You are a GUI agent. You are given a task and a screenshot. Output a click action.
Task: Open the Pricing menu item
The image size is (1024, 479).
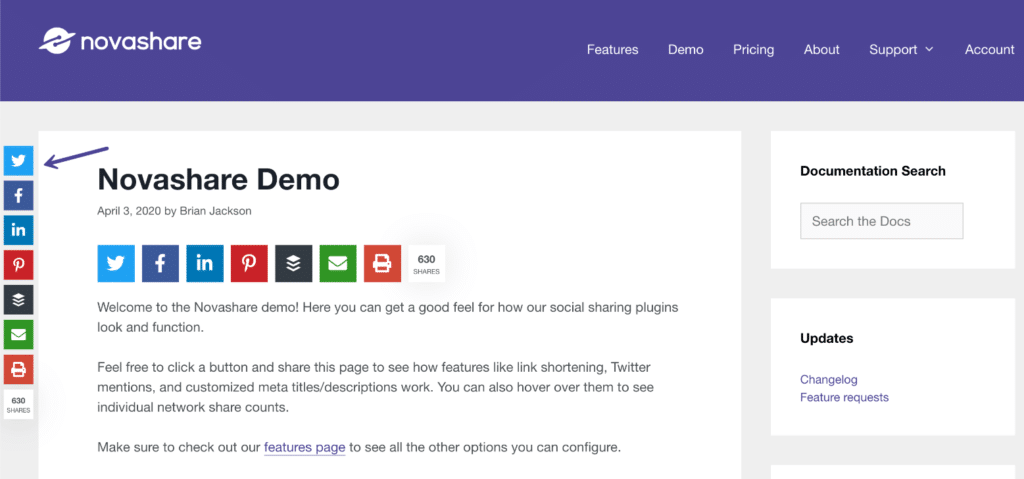(x=754, y=50)
